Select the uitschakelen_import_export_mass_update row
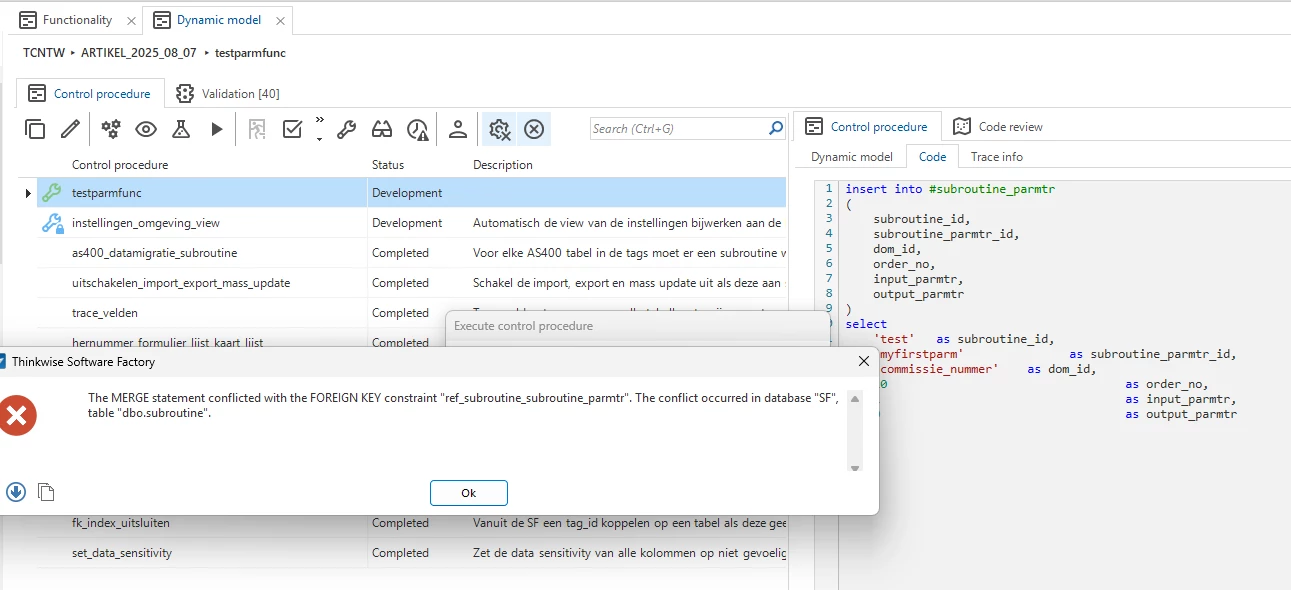1291x590 pixels. pos(411,283)
